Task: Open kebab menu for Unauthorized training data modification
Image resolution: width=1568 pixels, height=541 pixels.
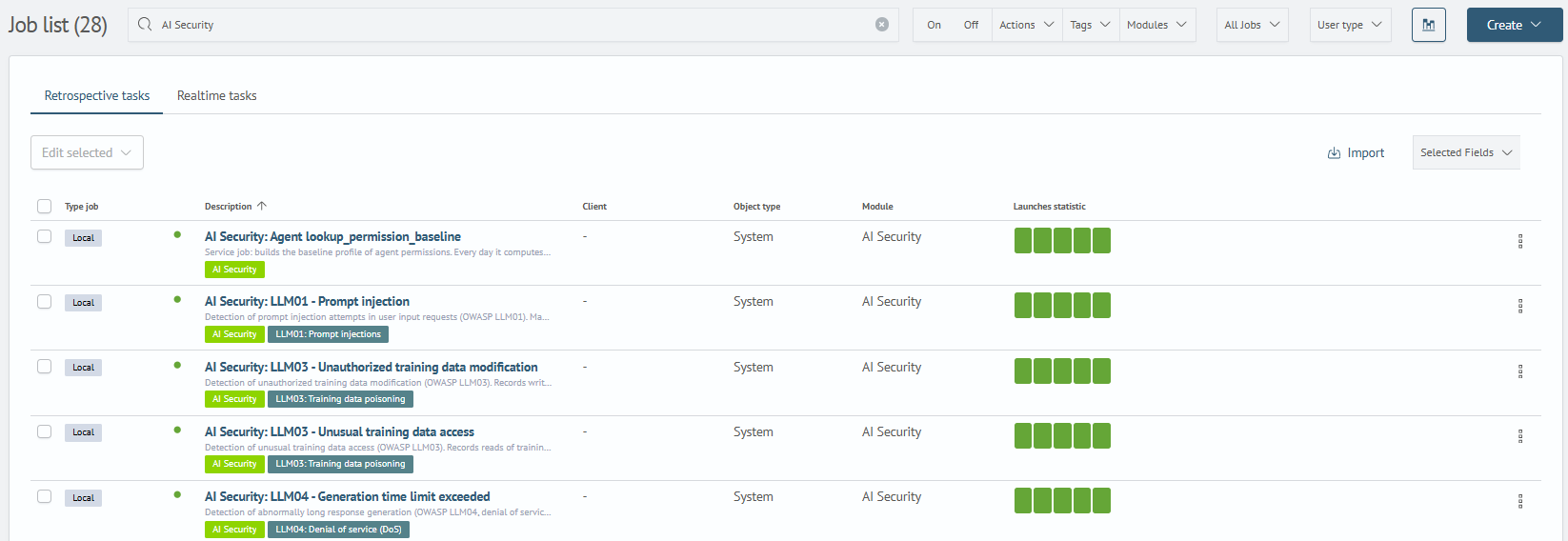Action: [1520, 371]
